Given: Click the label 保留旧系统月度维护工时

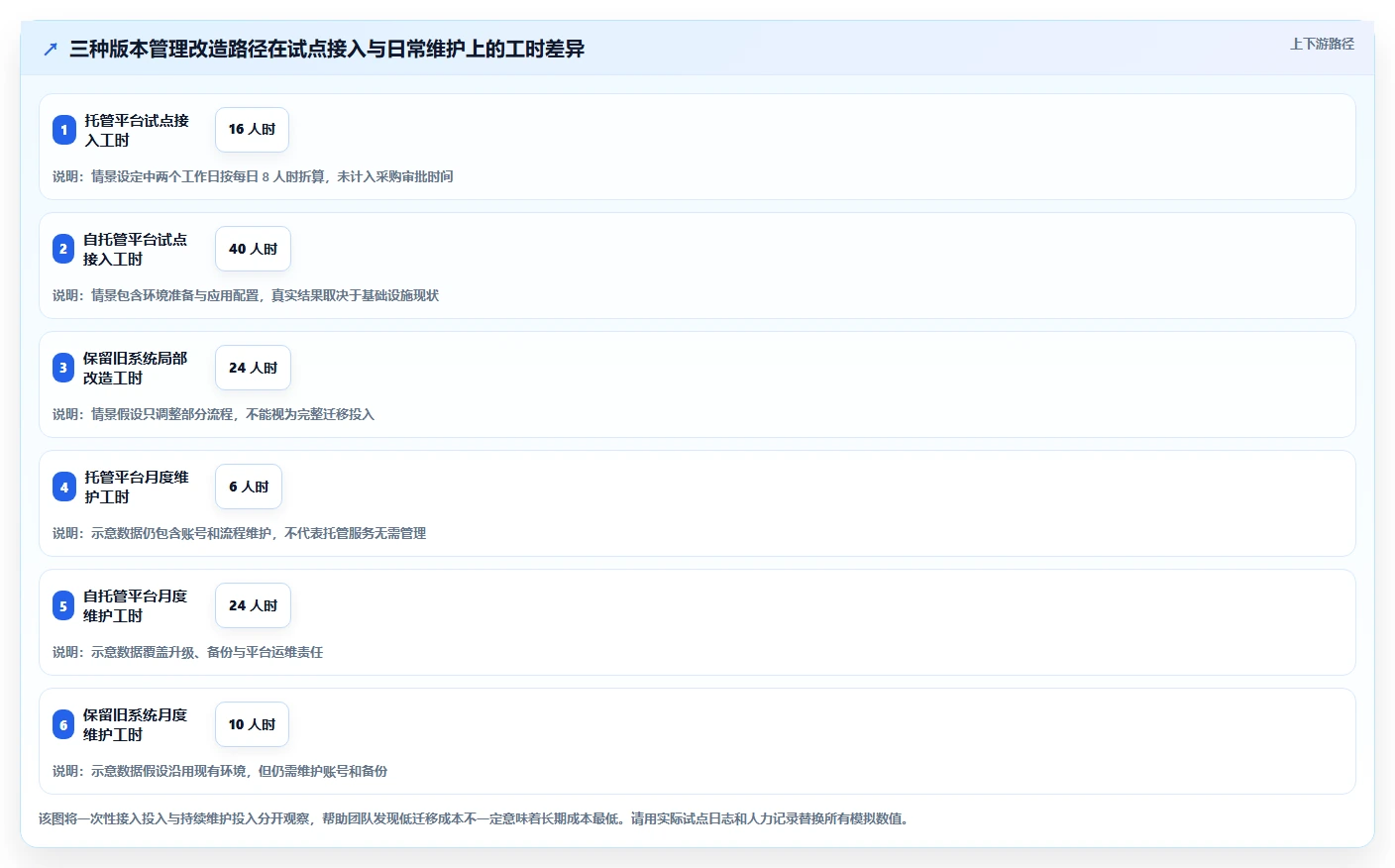Looking at the screenshot, I should point(136,724).
